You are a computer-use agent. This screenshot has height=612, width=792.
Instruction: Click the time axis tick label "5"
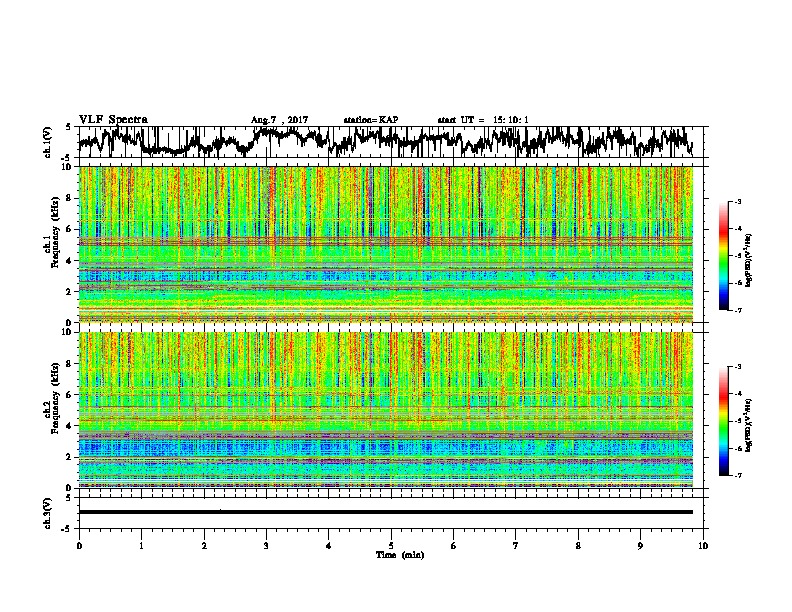[x=391, y=546]
